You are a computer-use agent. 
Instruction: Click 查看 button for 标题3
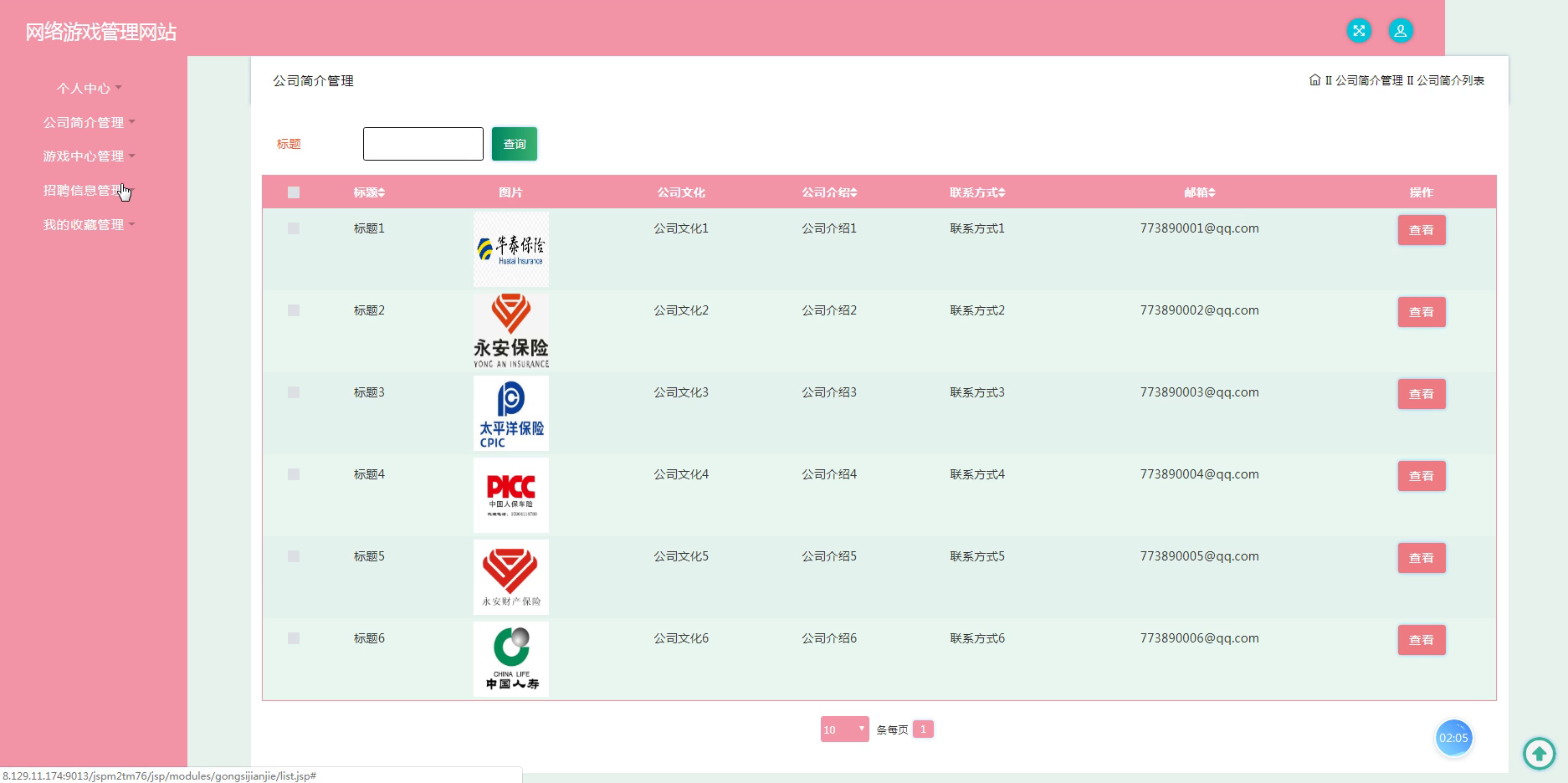(1422, 394)
